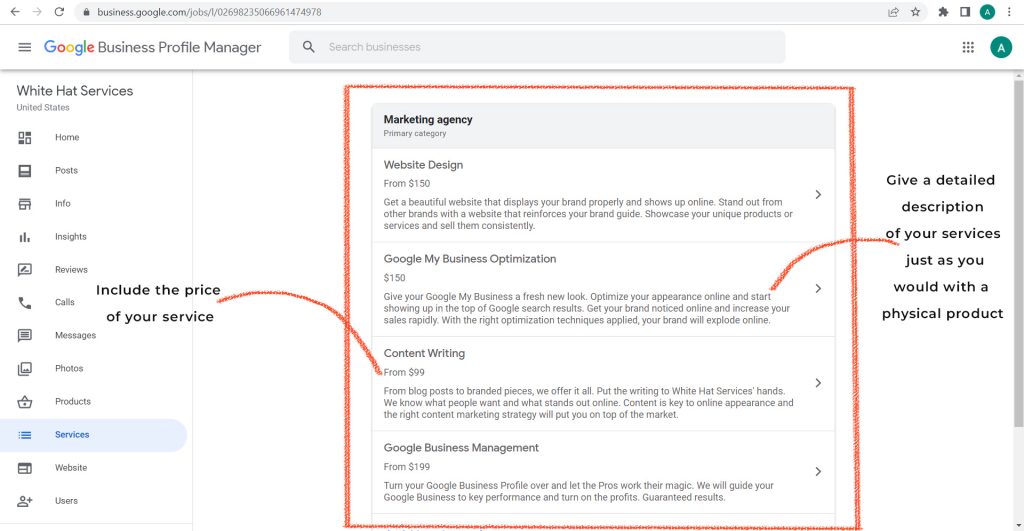The height and width of the screenshot is (531, 1024).
Task: Expand the Content Writing service chevron
Action: click(x=818, y=383)
